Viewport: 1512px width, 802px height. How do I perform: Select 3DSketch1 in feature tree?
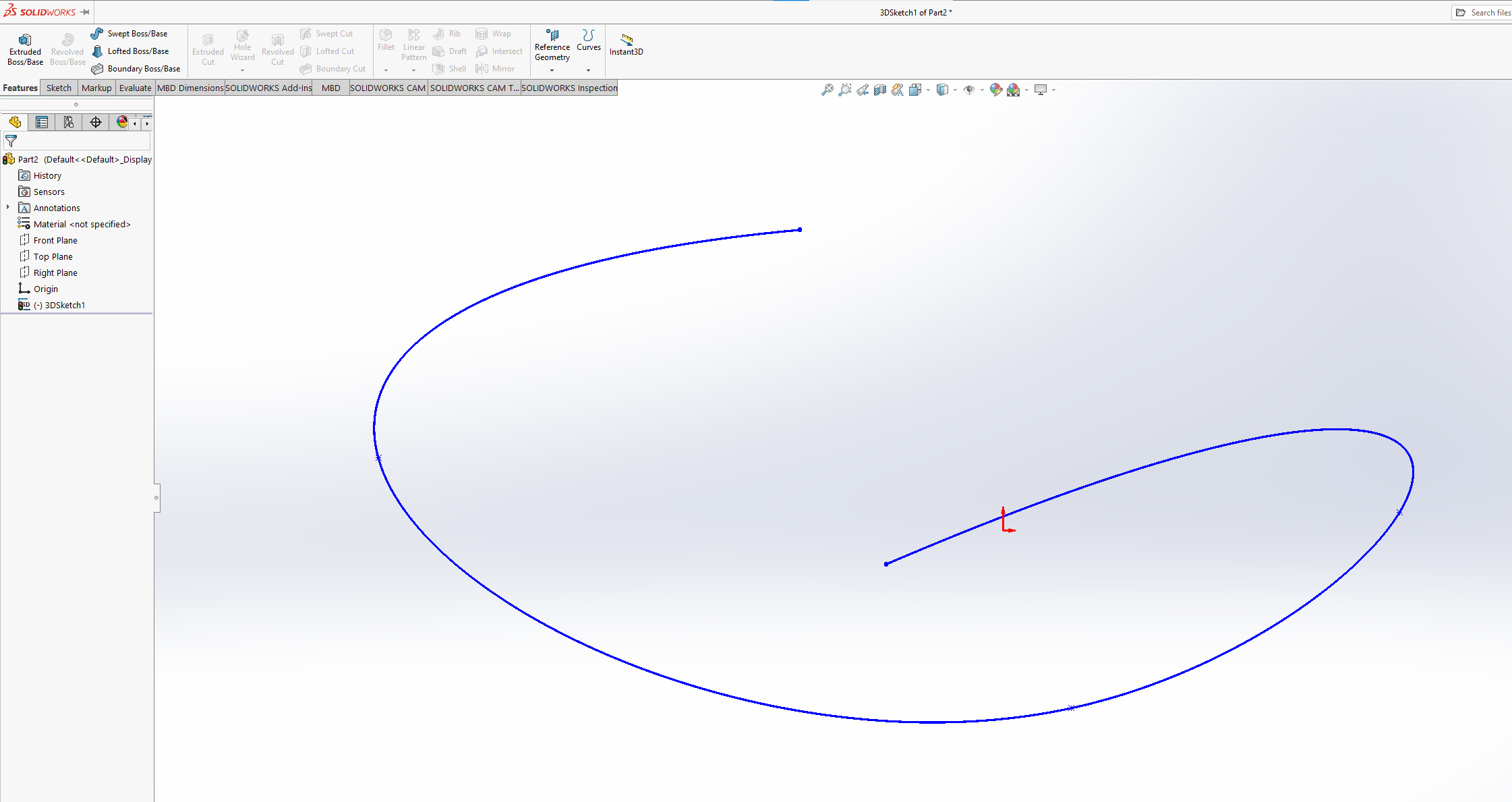click(64, 305)
